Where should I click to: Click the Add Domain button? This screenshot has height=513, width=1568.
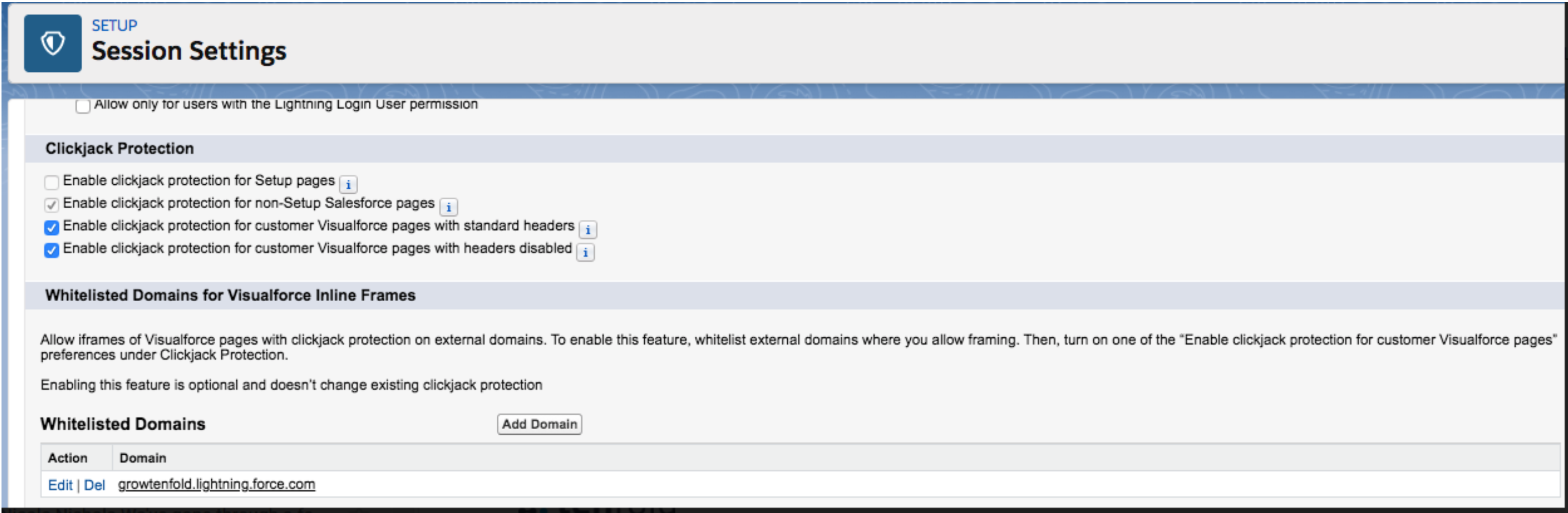[539, 424]
